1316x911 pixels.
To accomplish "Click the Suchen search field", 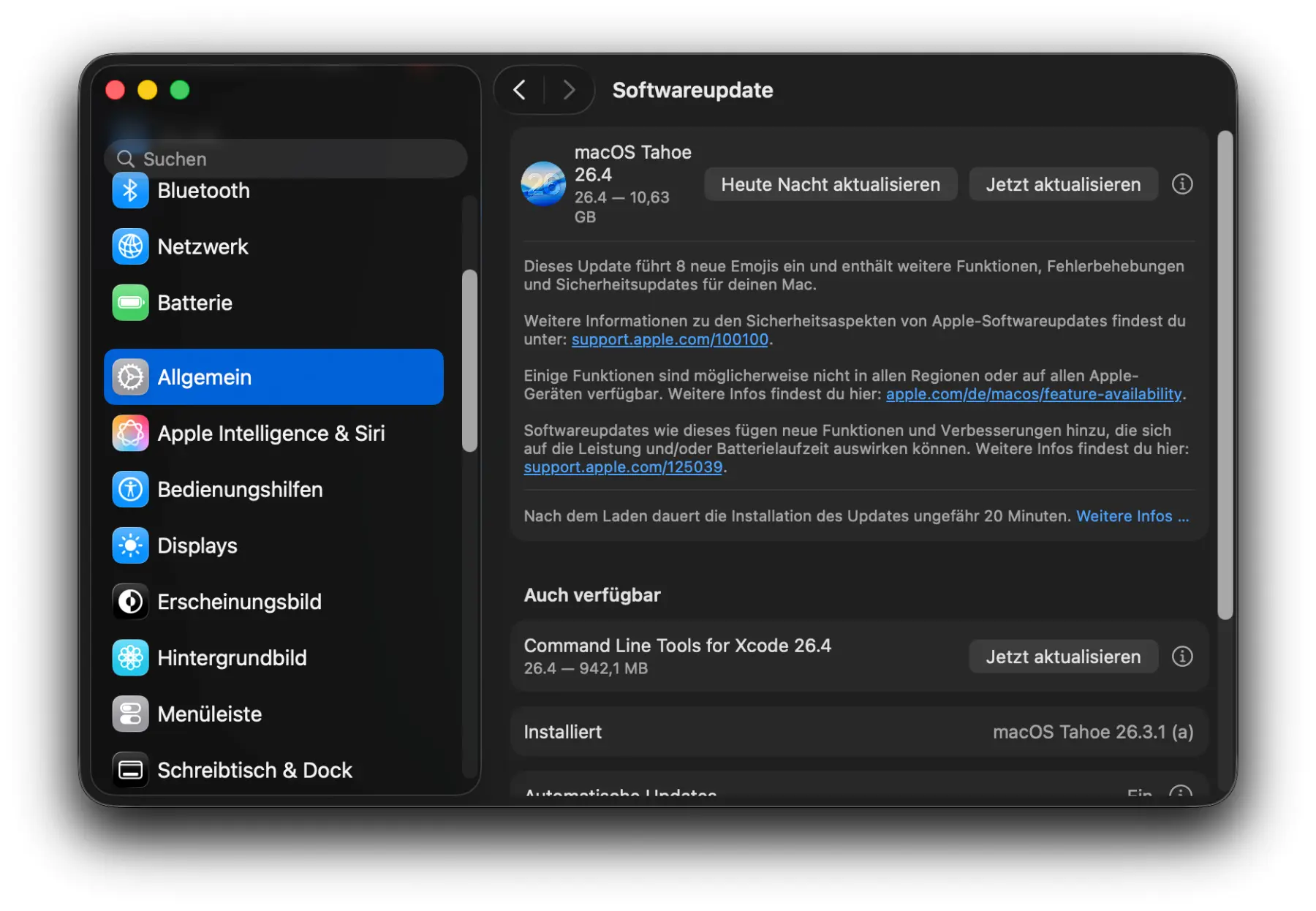I will pos(285,159).
